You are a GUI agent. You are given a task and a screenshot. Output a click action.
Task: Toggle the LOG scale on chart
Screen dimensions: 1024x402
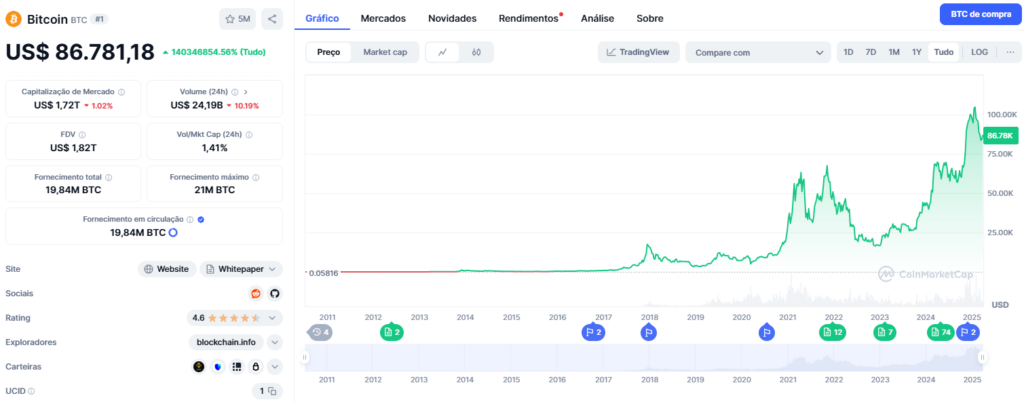click(x=979, y=52)
